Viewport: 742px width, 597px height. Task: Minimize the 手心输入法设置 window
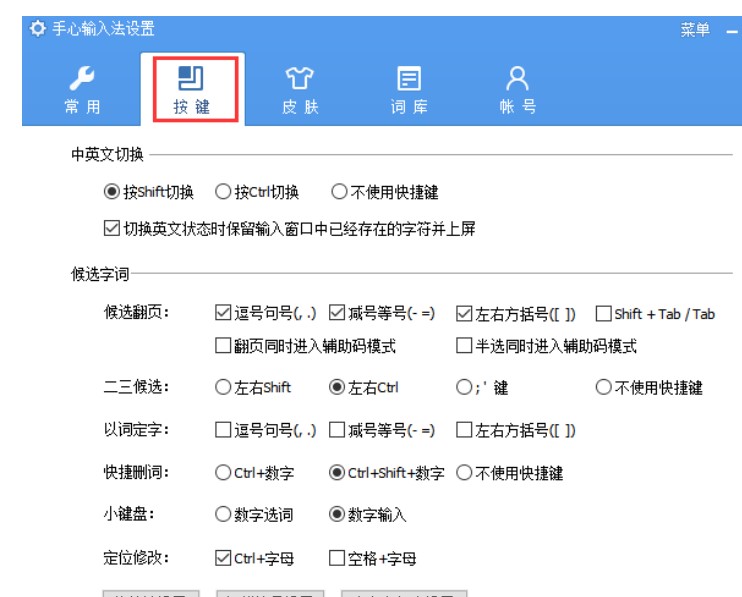click(x=733, y=32)
